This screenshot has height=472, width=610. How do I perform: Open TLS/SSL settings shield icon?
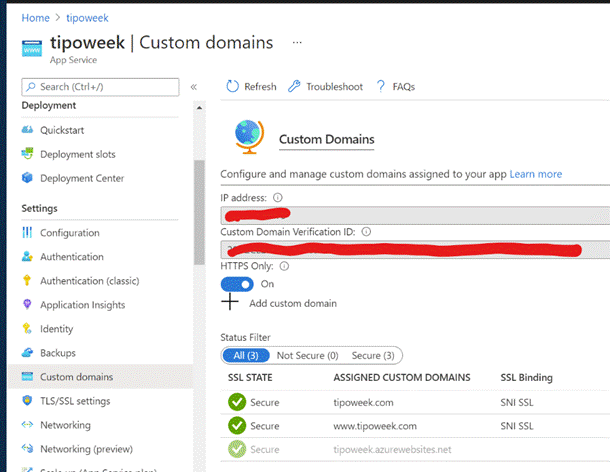(27, 401)
